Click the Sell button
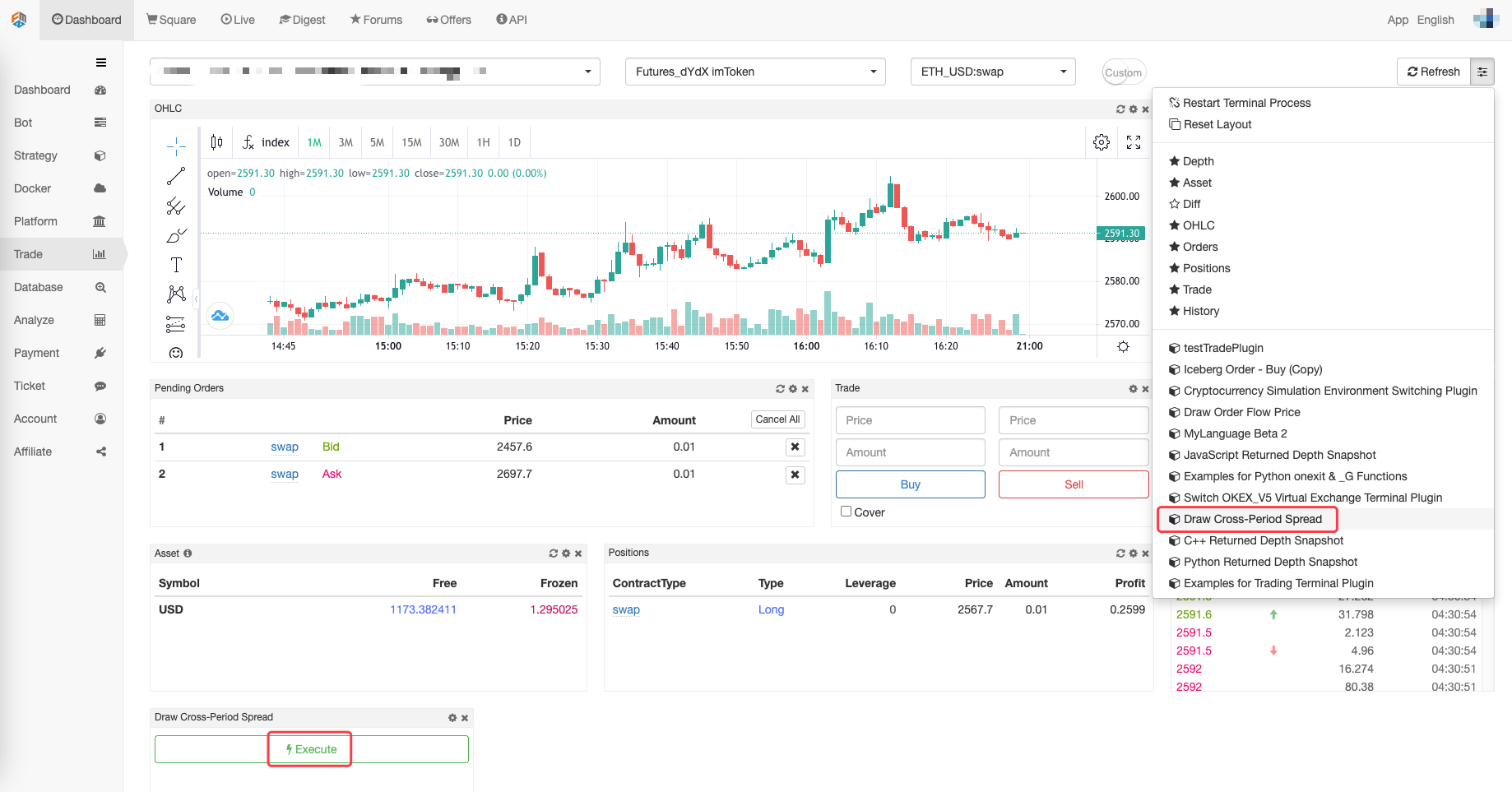This screenshot has width=1512, height=792. (x=1074, y=484)
